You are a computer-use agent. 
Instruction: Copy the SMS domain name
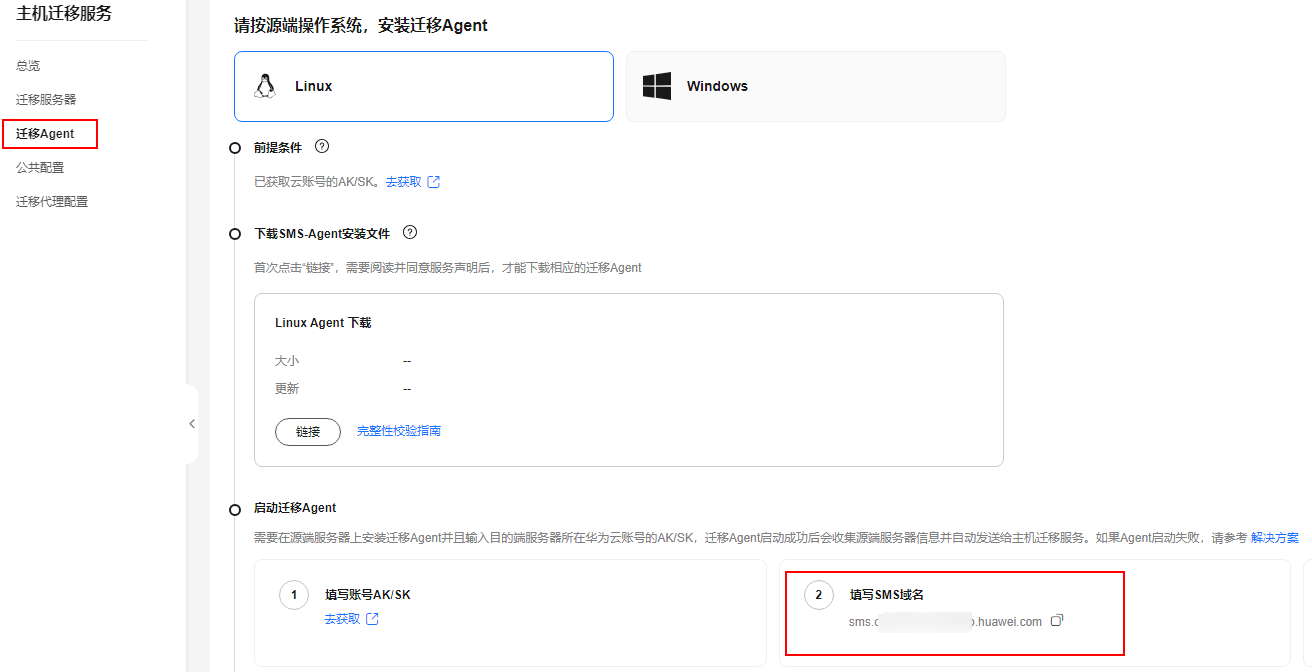pyautogui.click(x=1057, y=621)
